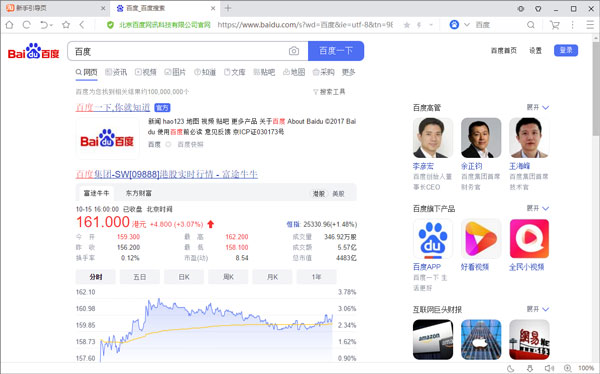Viewport: 600px width, 374px height.
Task: Expand the 互联网巨头财报 panel
Action: coord(538,309)
